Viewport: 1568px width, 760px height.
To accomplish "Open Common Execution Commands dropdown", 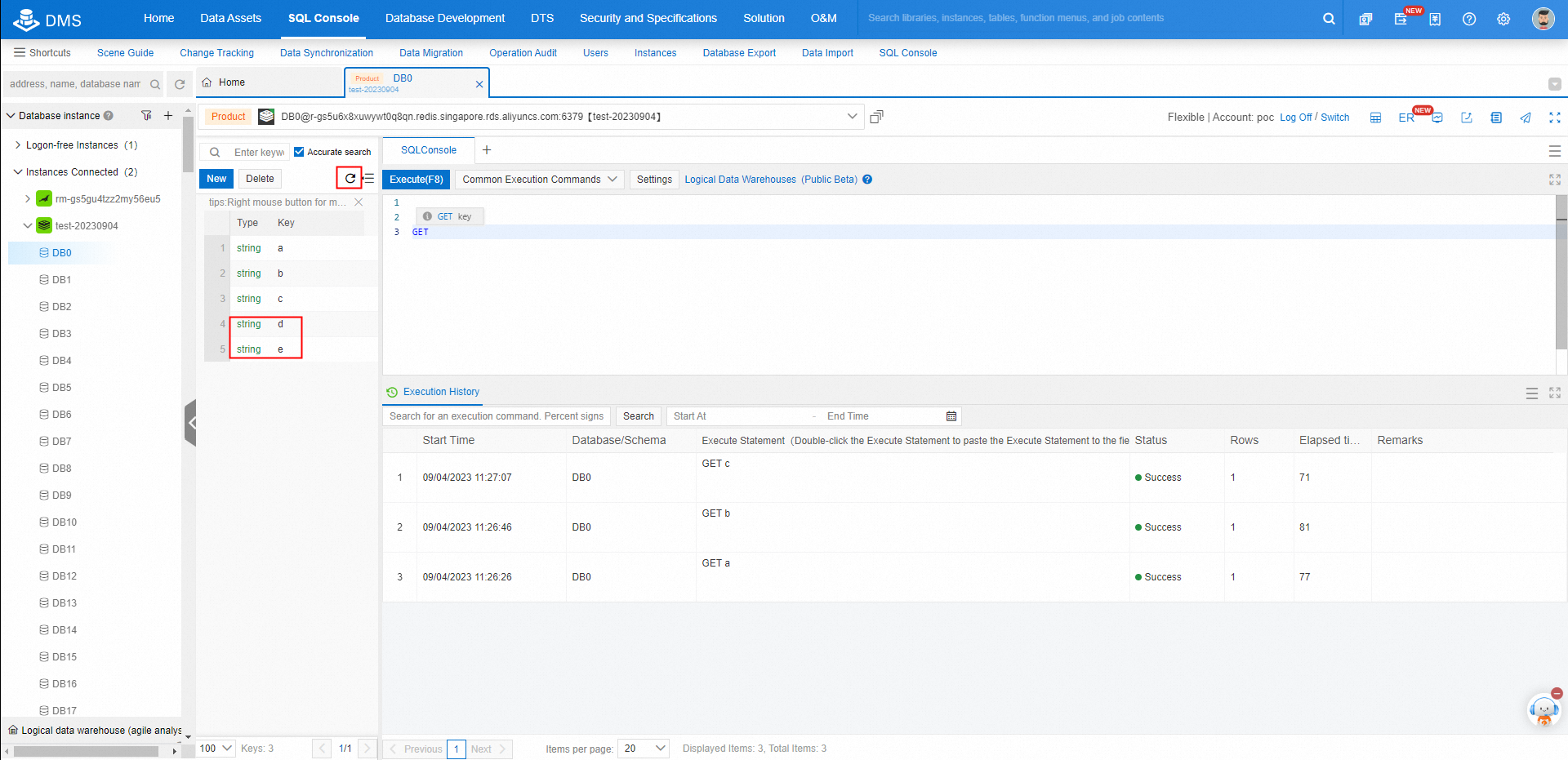I will [x=539, y=180].
